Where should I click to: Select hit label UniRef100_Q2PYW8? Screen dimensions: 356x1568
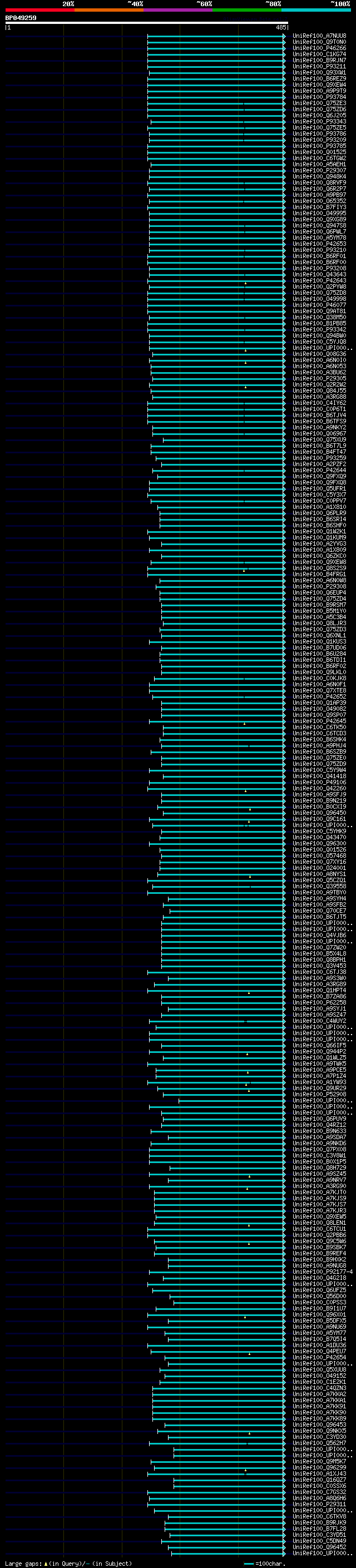point(319,286)
